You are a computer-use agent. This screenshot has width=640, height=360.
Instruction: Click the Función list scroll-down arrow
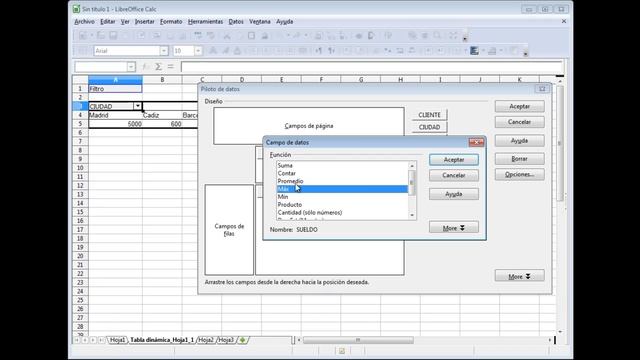pyautogui.click(x=412, y=215)
